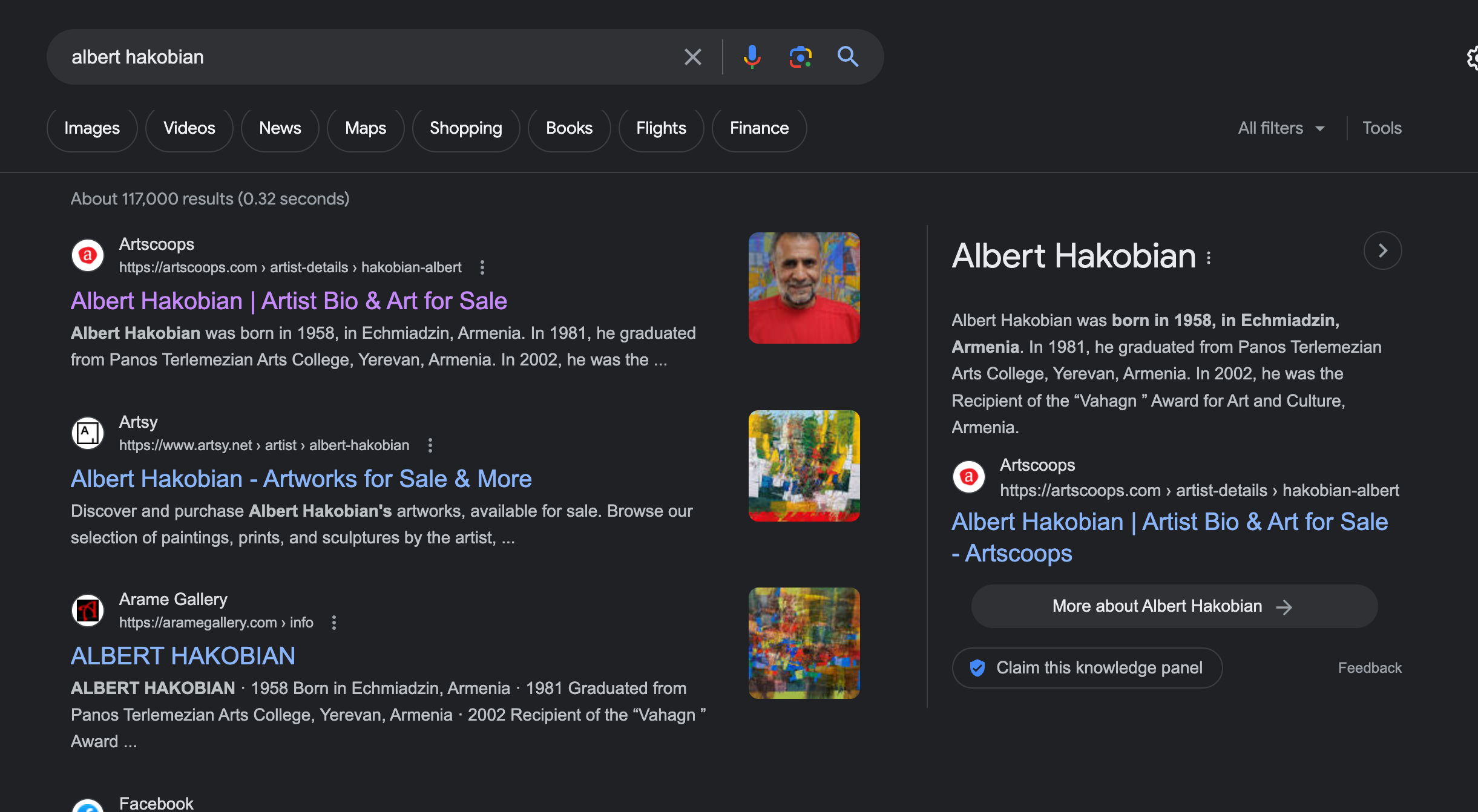Start voice search with the microphone icon
This screenshot has height=812, width=1478.
tap(752, 57)
